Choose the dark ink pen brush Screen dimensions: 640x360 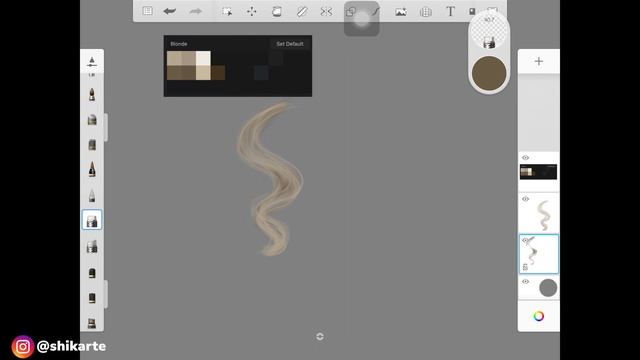(x=92, y=169)
